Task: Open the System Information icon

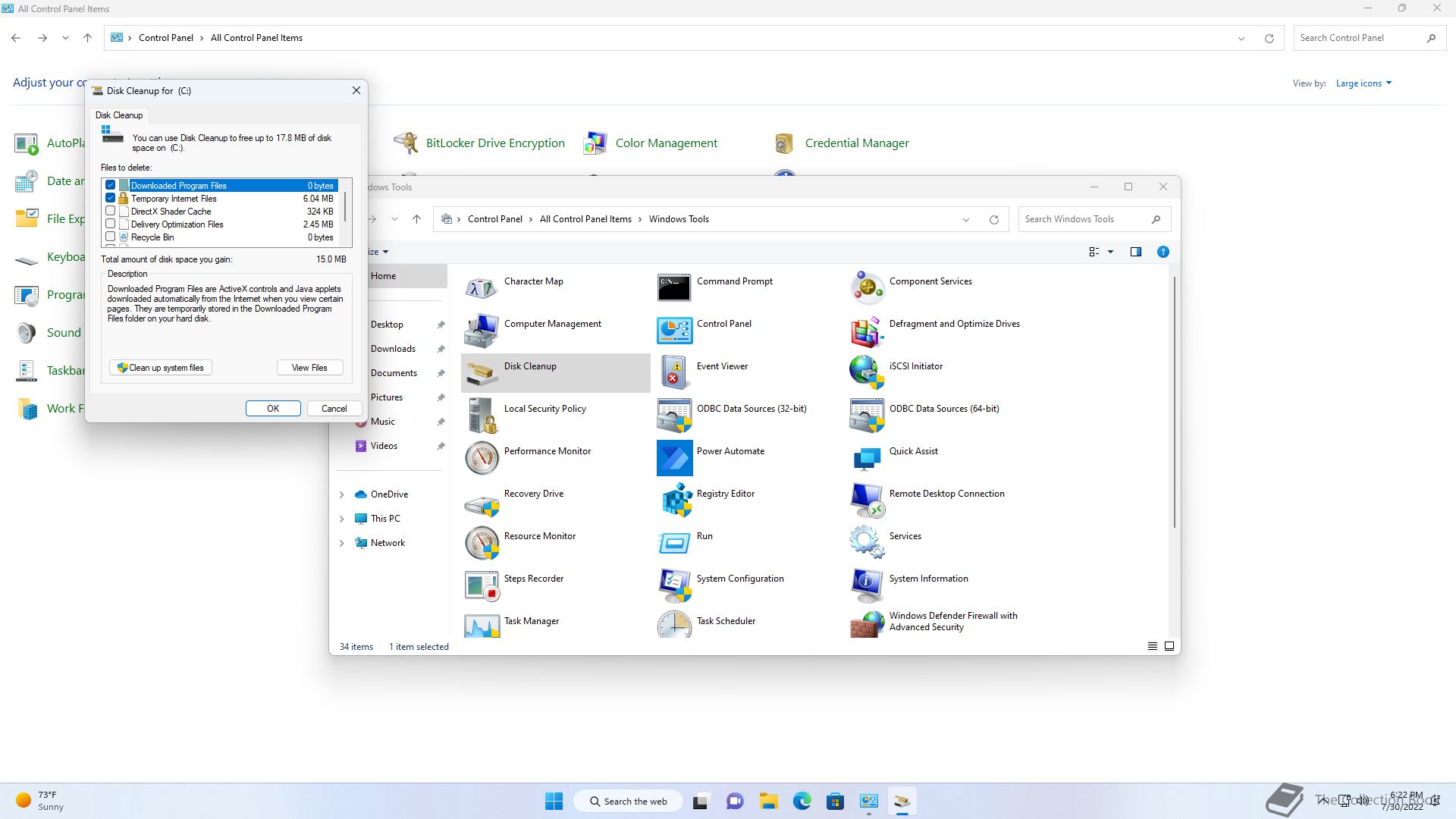Action: click(x=867, y=585)
